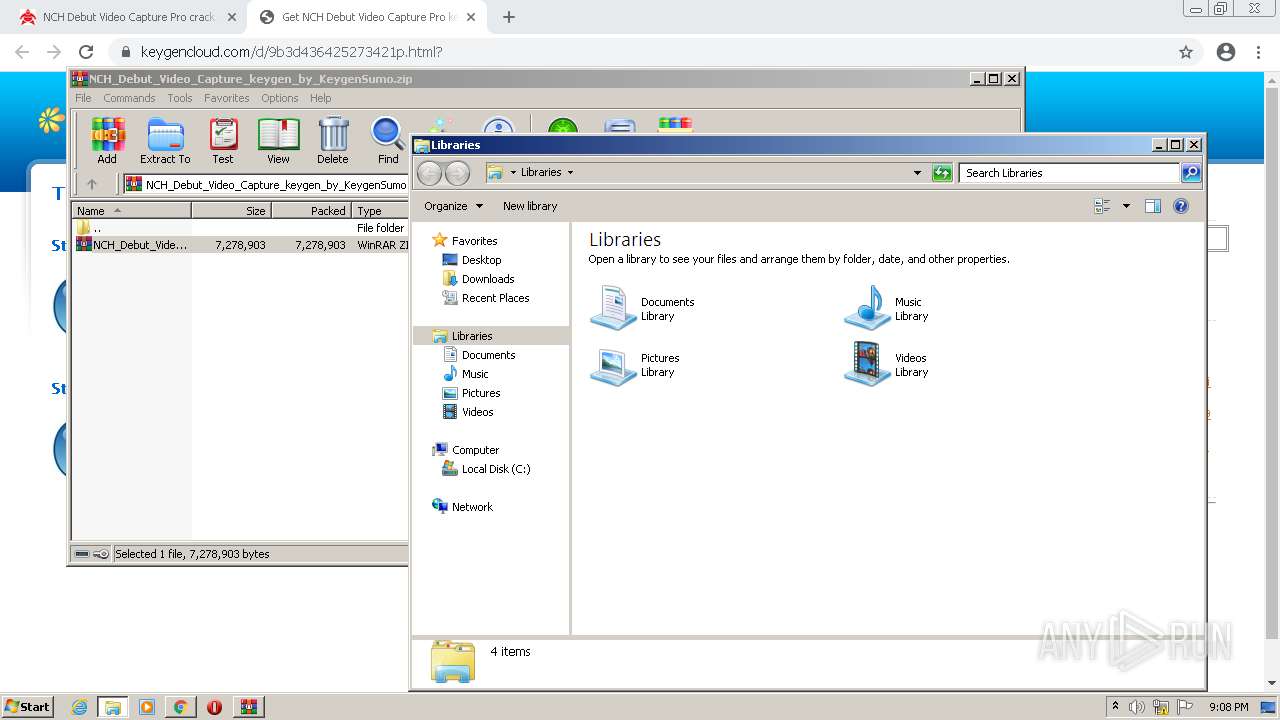
Task: Click the Extract To icon in WinRAR
Action: pos(165,140)
